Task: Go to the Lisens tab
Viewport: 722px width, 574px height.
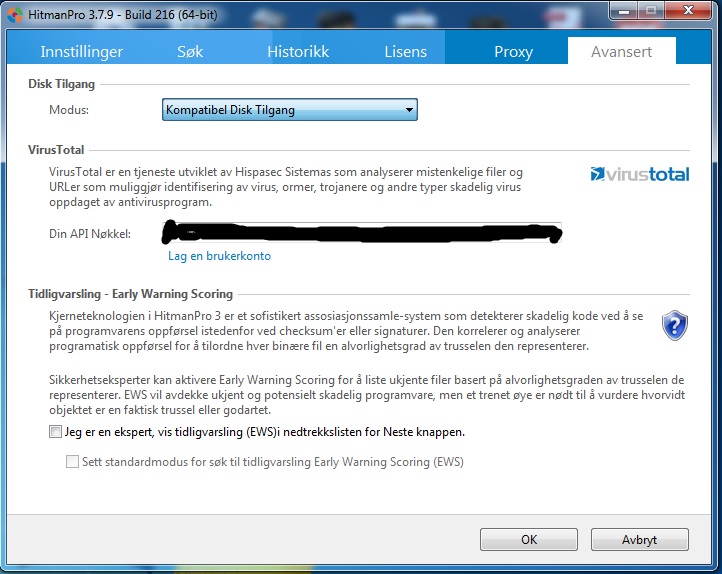Action: coord(406,52)
